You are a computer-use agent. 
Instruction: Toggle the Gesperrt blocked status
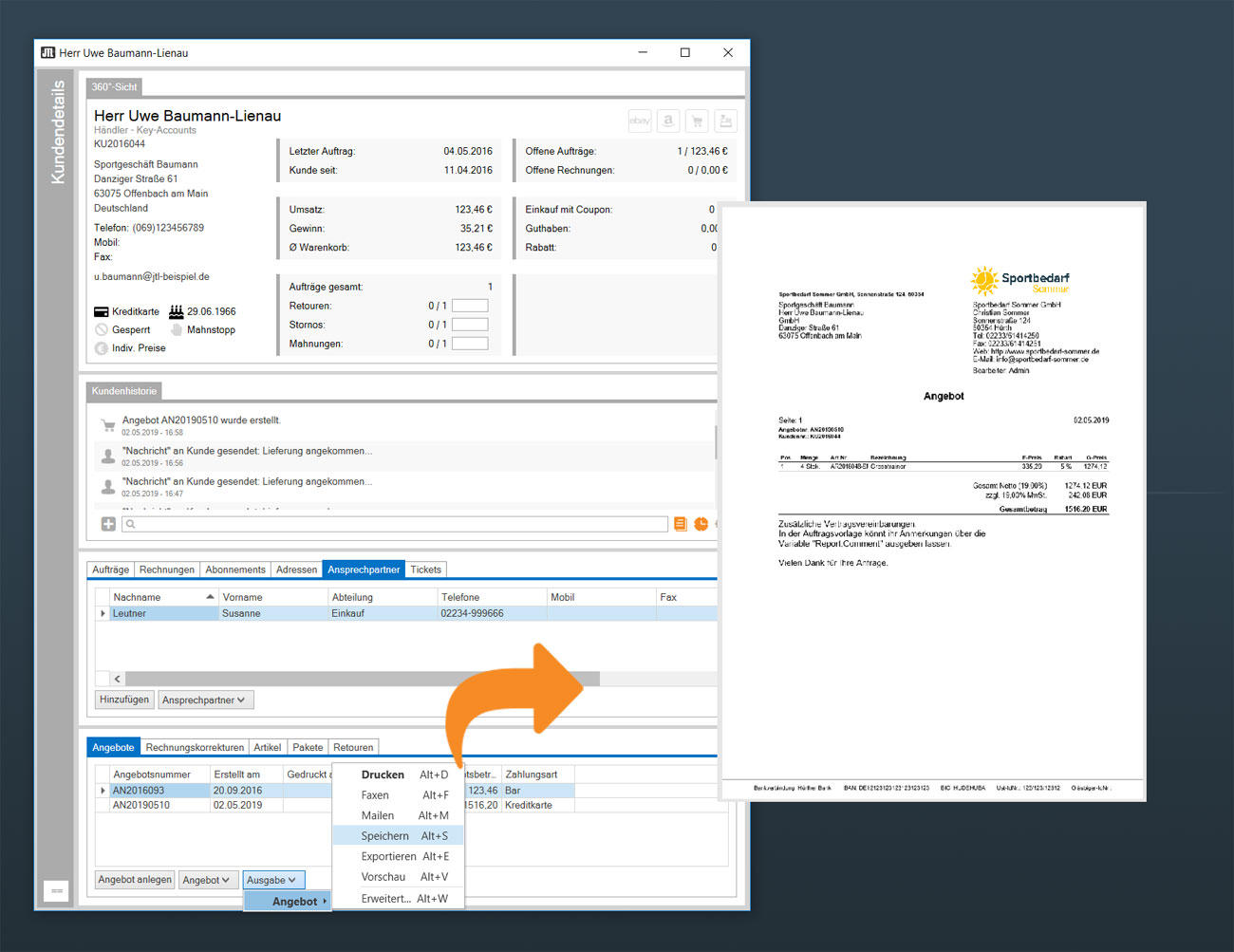[102, 330]
